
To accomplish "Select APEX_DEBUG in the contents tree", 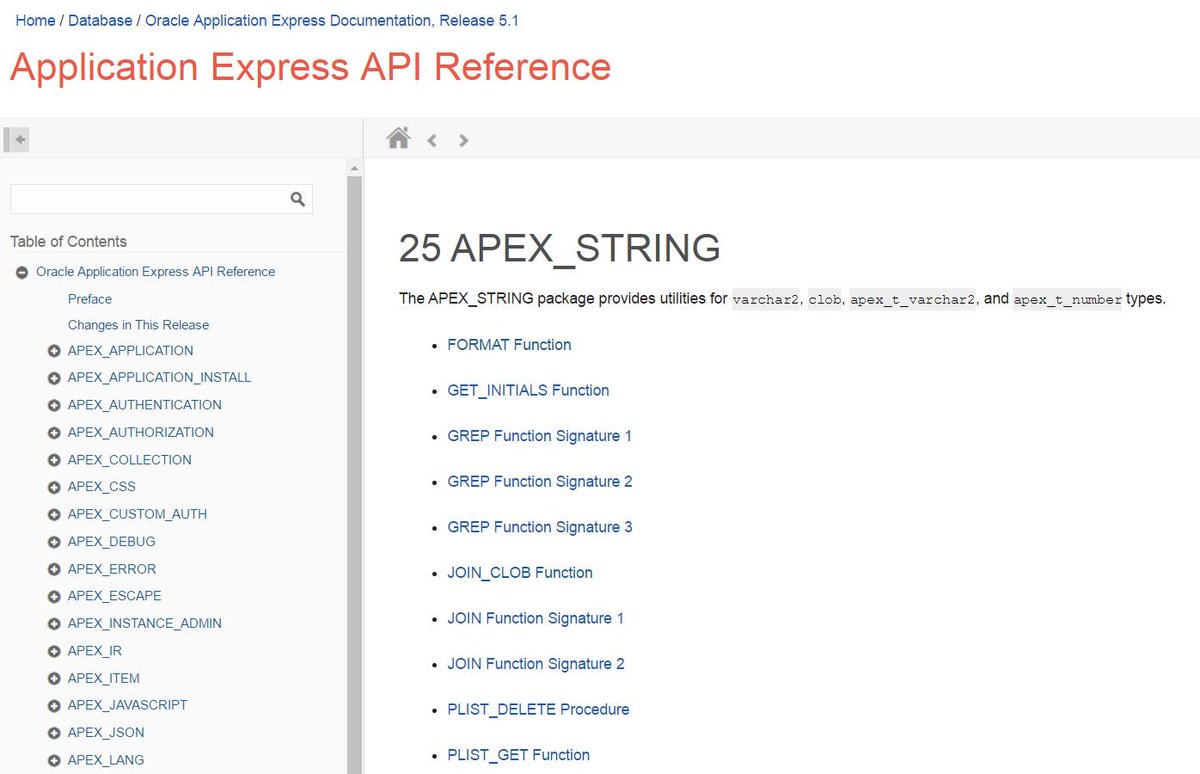I will click(112, 542).
